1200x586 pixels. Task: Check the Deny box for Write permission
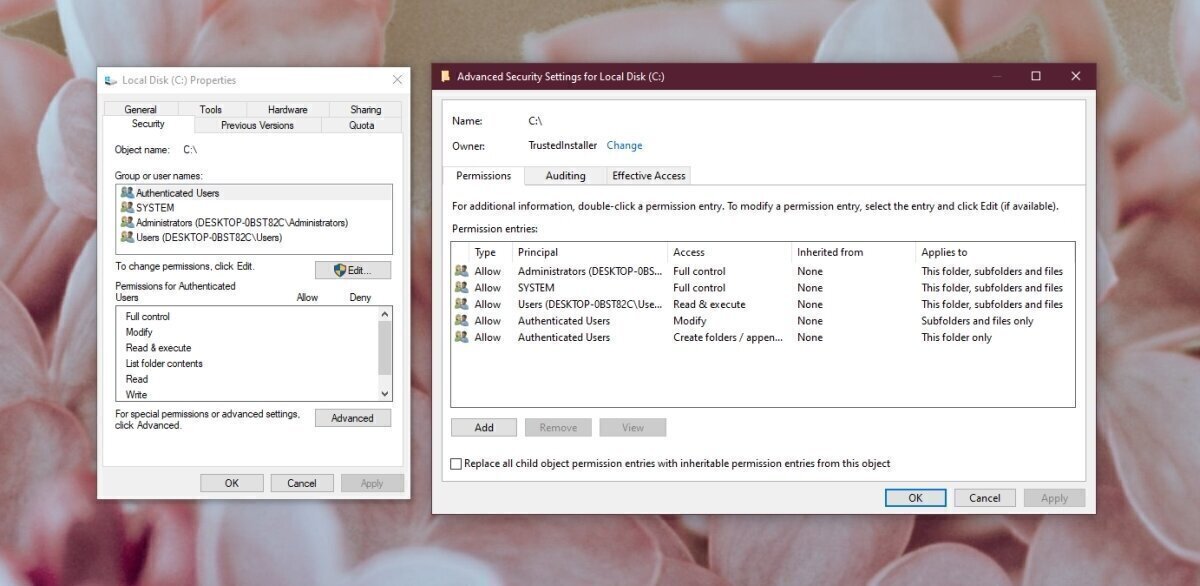click(x=360, y=393)
